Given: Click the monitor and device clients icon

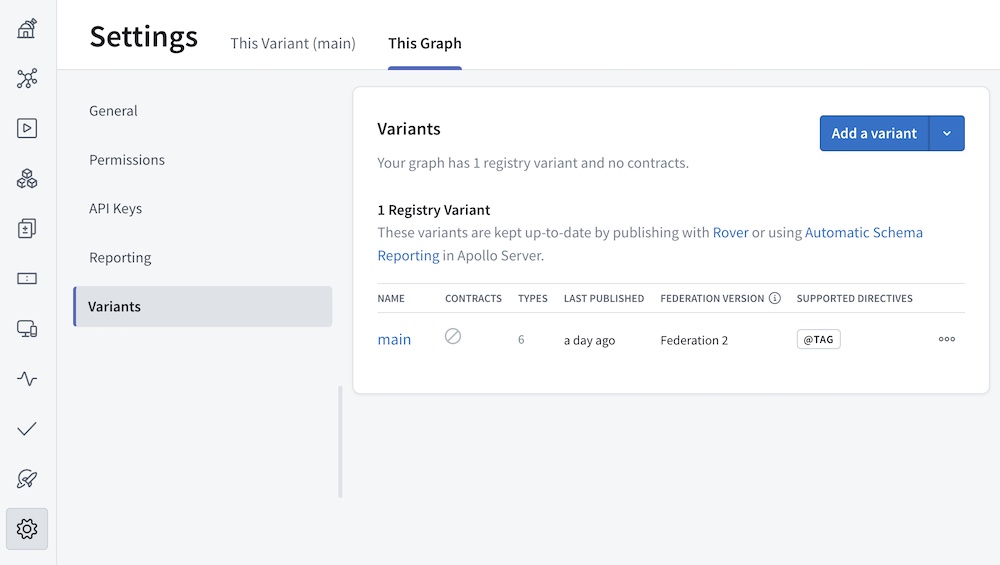Looking at the screenshot, I should tap(27, 329).
